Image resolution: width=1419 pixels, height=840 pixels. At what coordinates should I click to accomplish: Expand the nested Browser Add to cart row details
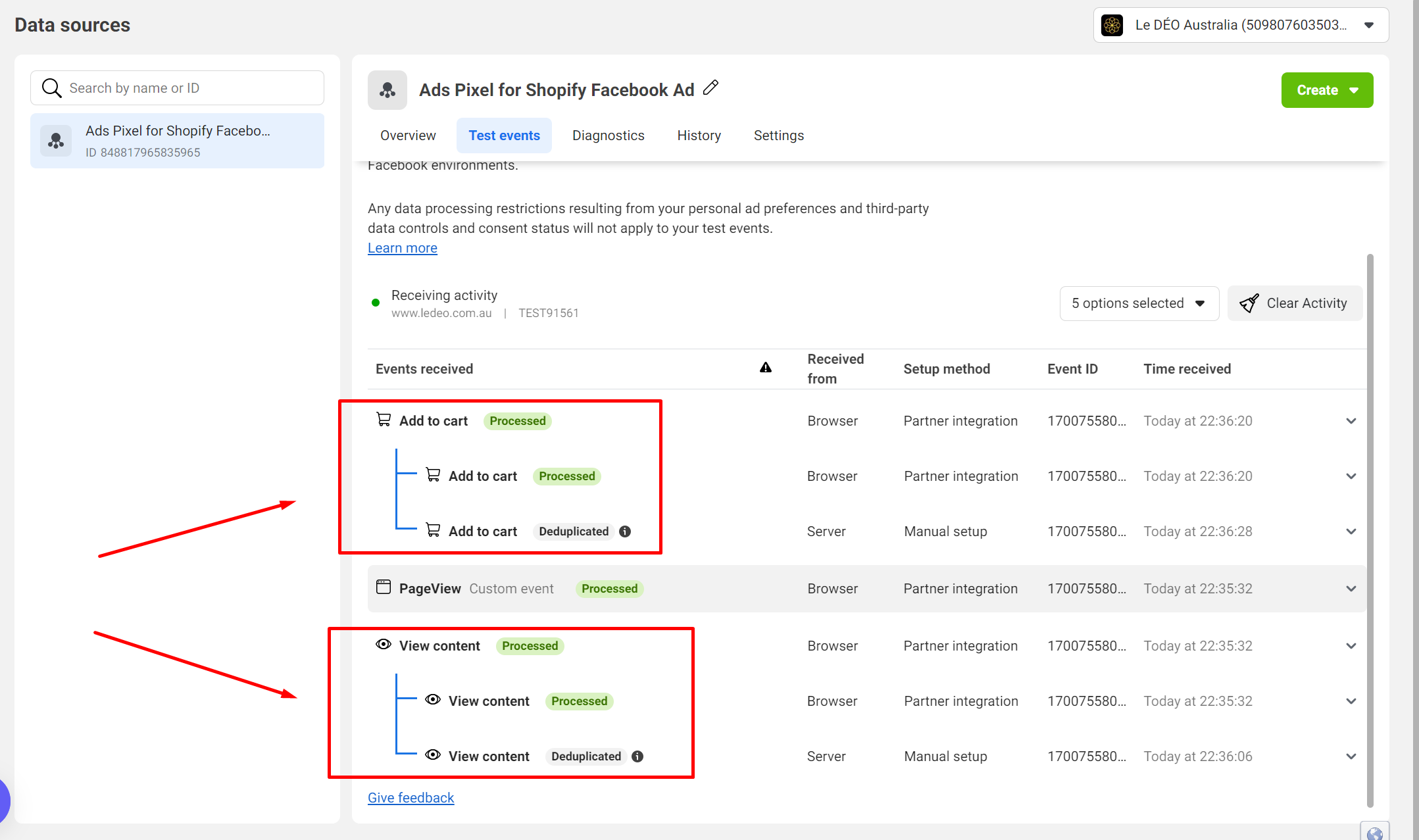[x=1351, y=476]
